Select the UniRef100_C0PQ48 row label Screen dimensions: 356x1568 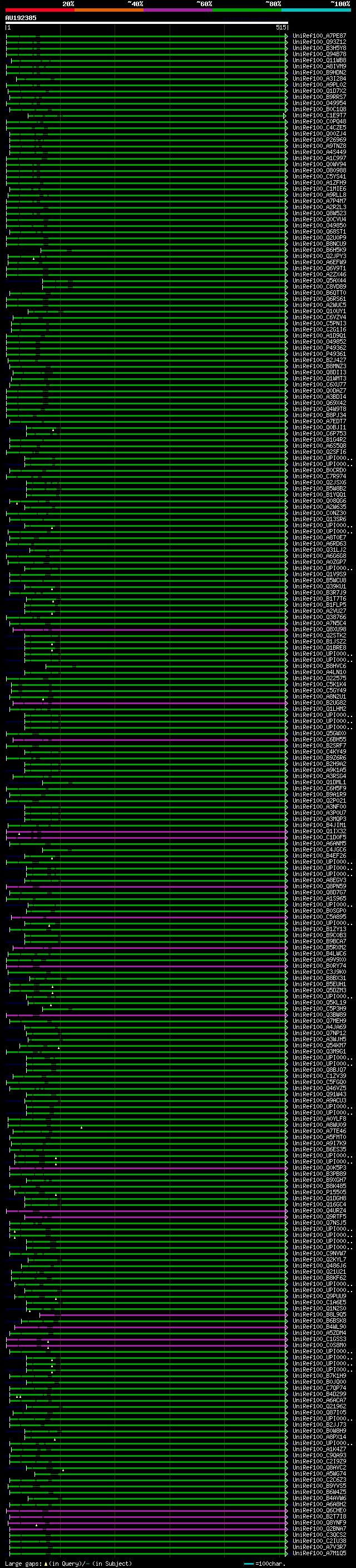click(x=319, y=122)
